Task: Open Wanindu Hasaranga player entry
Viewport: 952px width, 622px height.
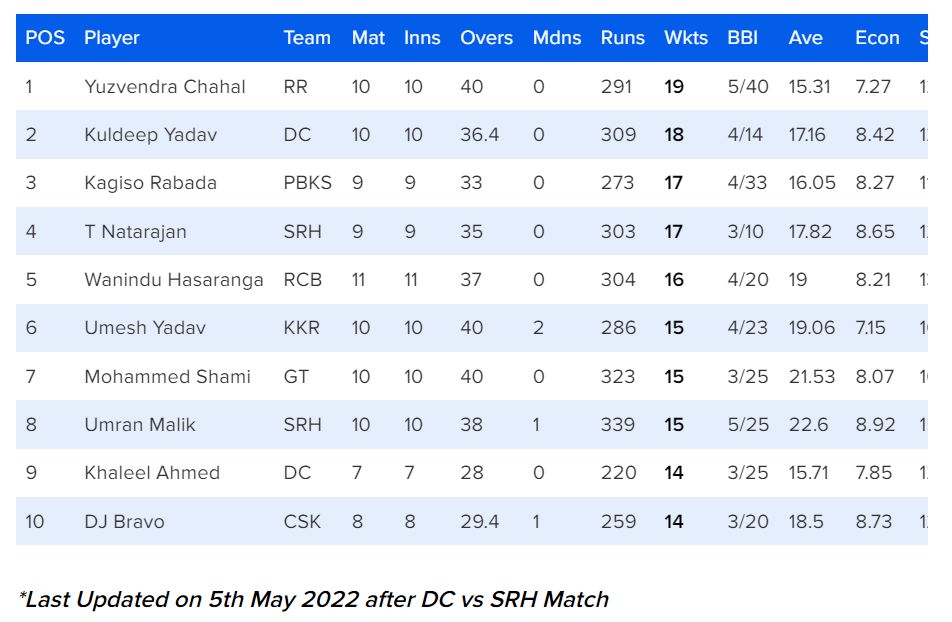Action: coord(174,280)
